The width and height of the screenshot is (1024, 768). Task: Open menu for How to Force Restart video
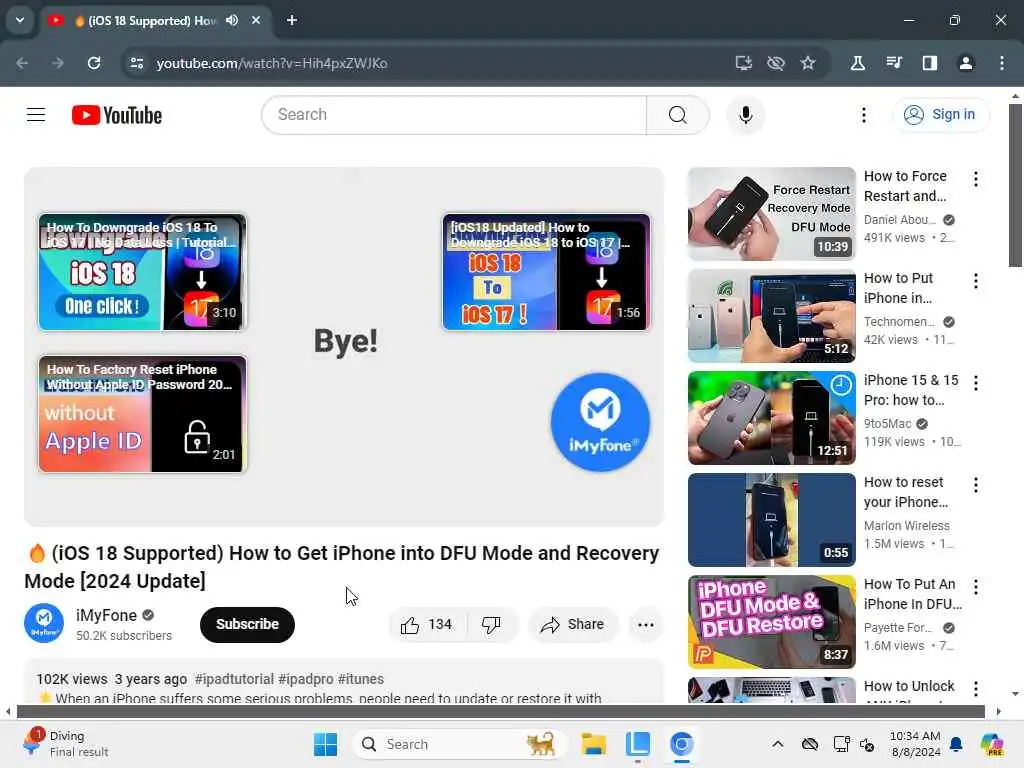point(975,179)
